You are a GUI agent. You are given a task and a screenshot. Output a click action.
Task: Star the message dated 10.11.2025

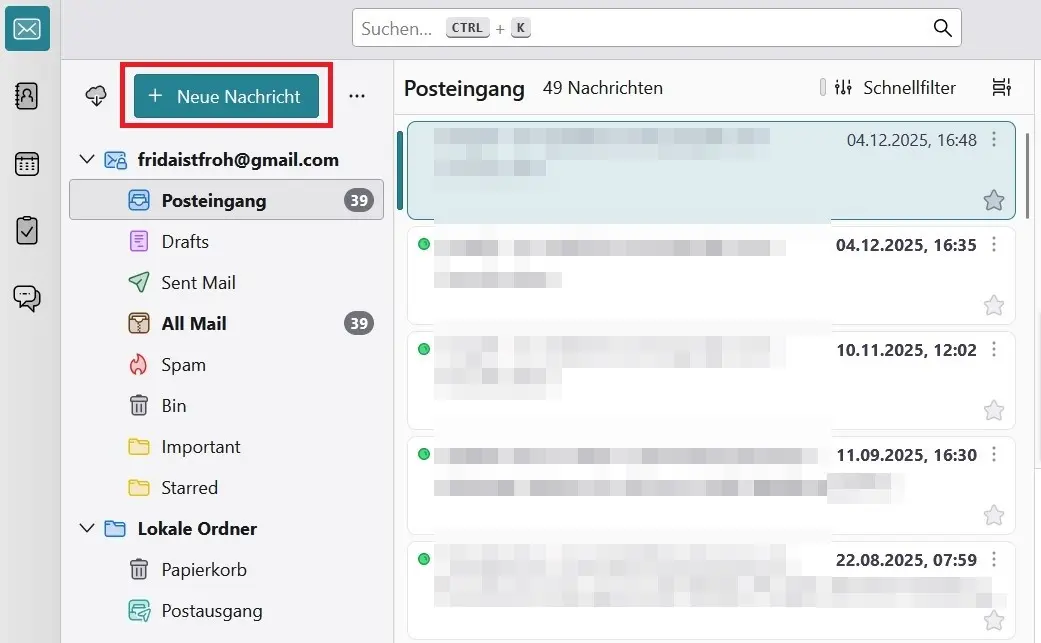[993, 410]
